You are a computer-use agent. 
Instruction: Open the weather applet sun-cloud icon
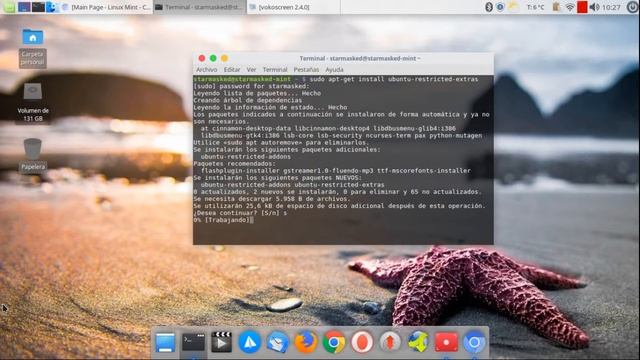(513, 7)
